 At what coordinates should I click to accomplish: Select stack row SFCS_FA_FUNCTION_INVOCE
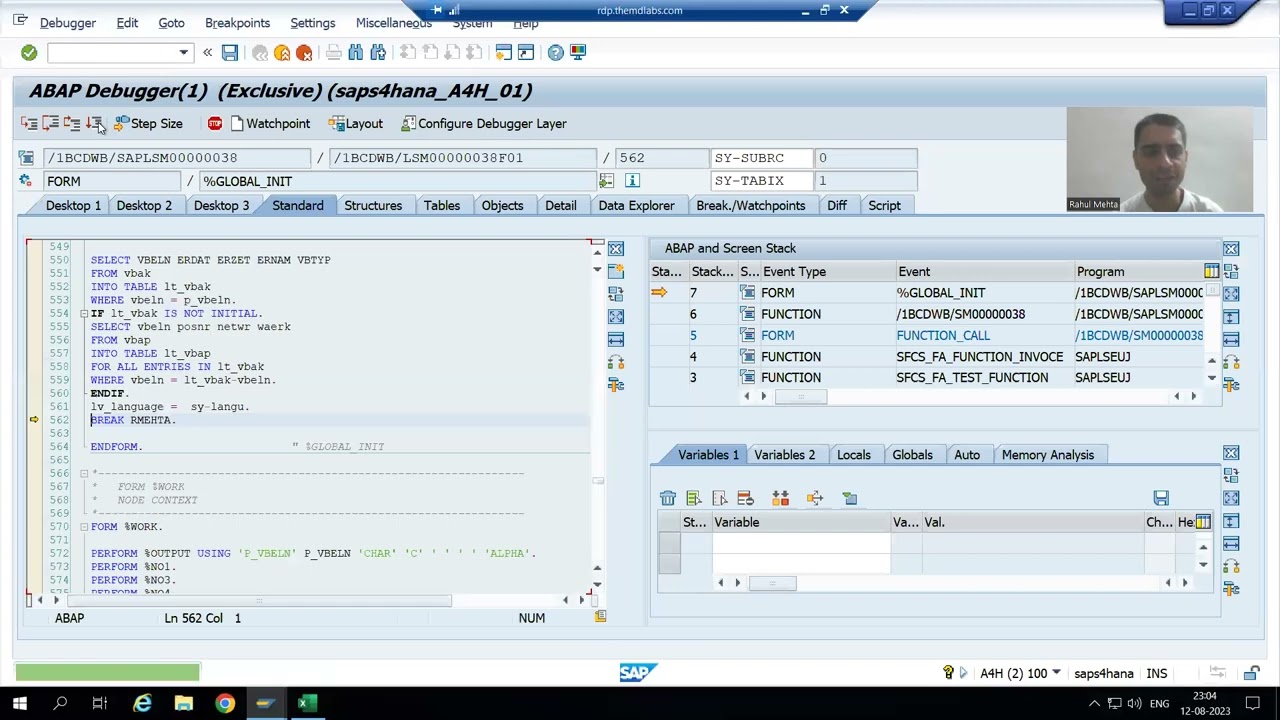point(935,357)
